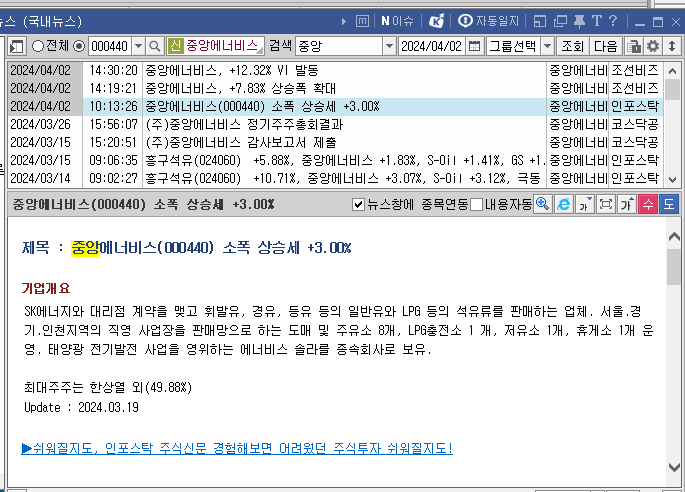Click the article pane scrollbar thumb
685x492 pixels.
pos(674,267)
